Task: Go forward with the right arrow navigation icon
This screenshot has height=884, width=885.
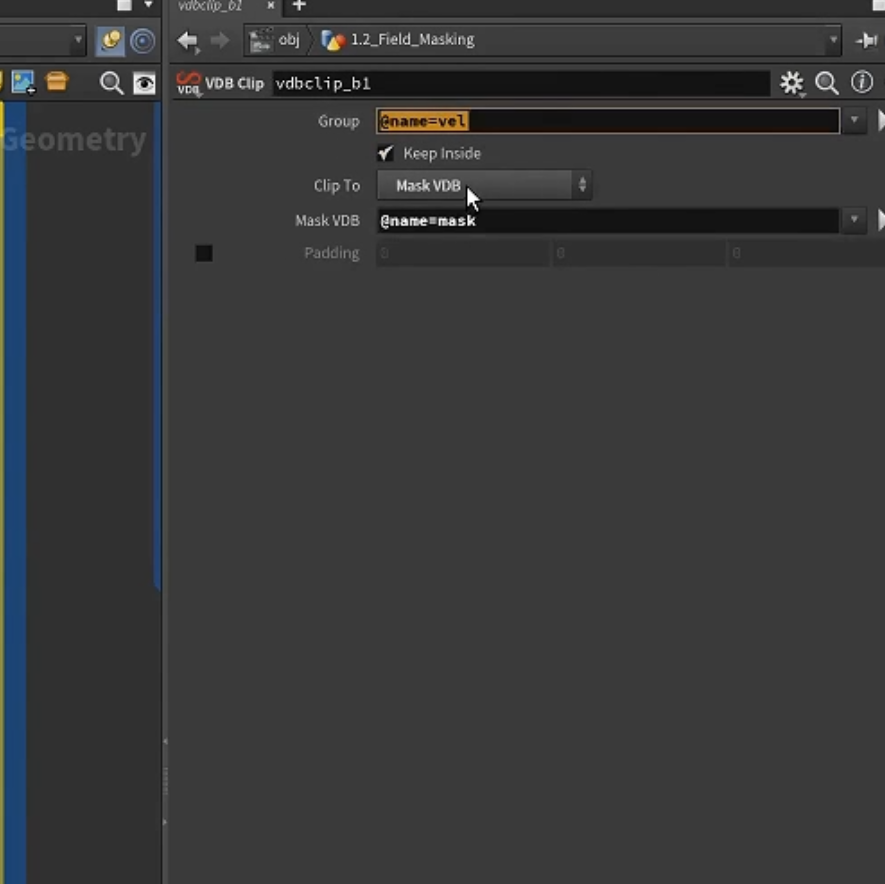Action: [220, 40]
